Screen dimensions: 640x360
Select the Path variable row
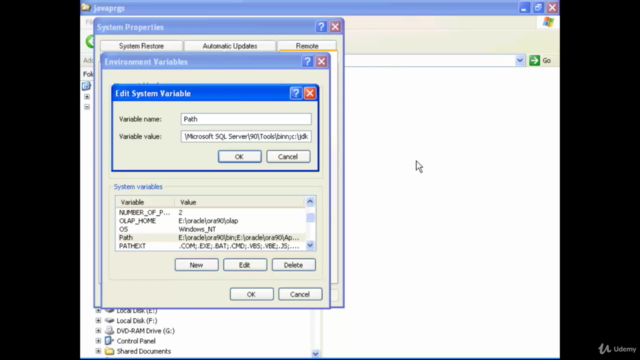[210, 238]
